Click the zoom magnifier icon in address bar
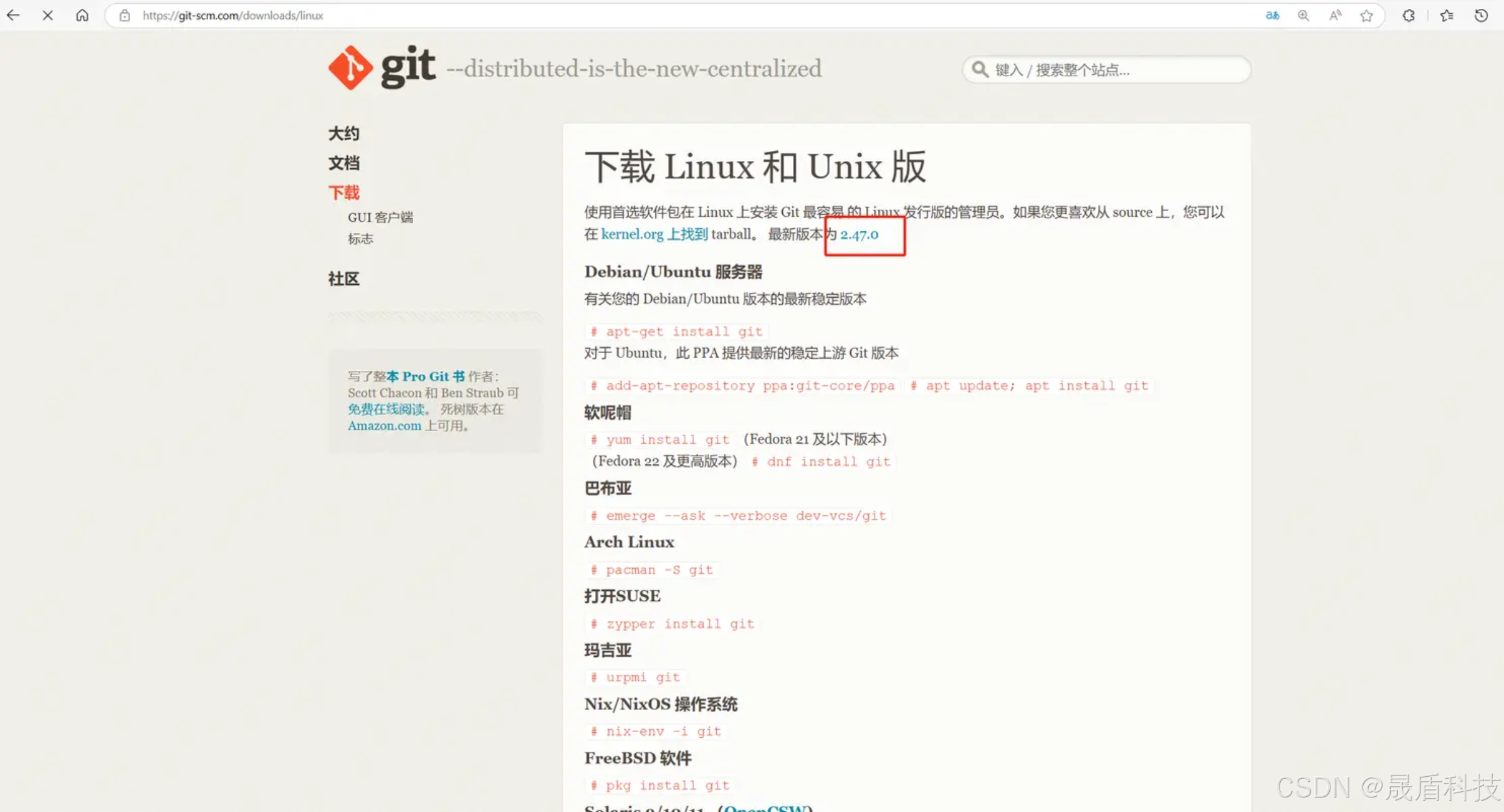Screen dimensions: 1504x812 tap(1303, 16)
